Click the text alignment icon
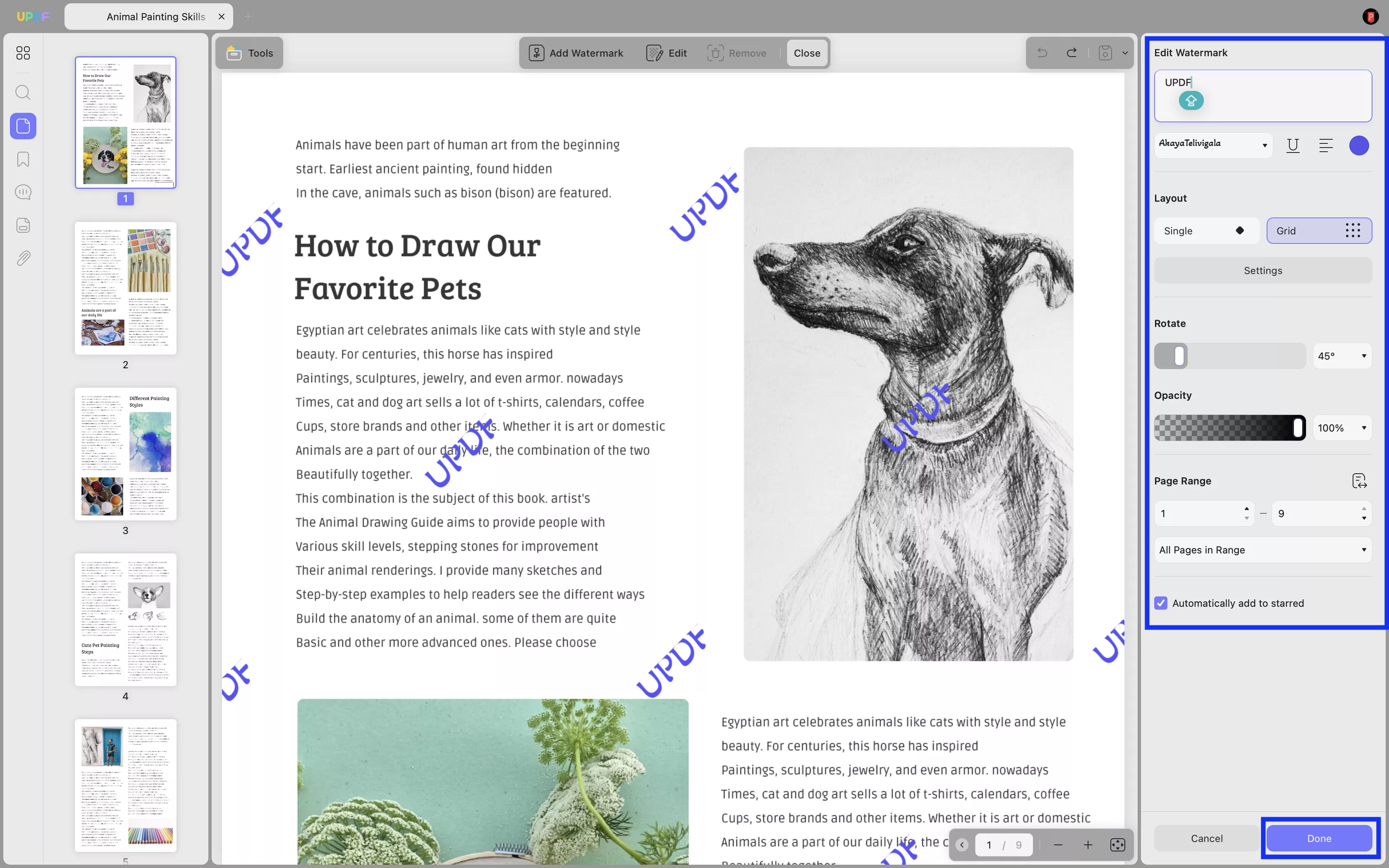The height and width of the screenshot is (868, 1389). point(1325,146)
